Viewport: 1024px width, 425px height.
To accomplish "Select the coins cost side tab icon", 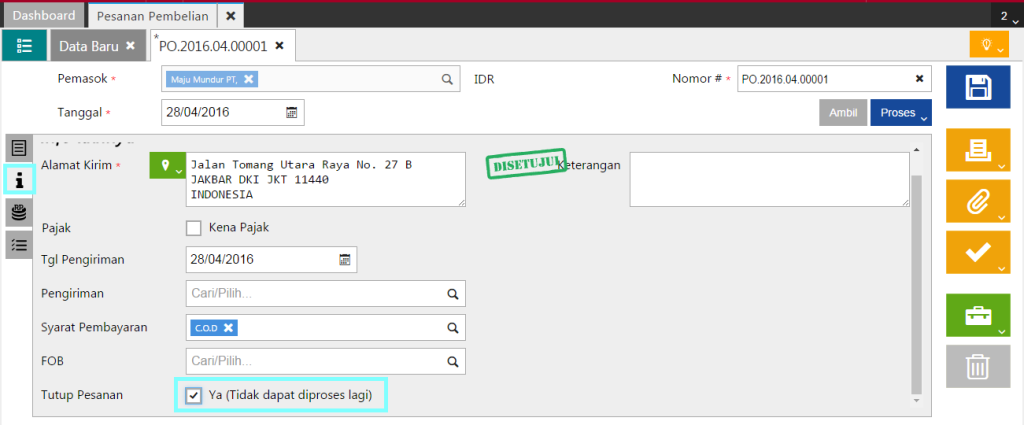I will [x=19, y=212].
